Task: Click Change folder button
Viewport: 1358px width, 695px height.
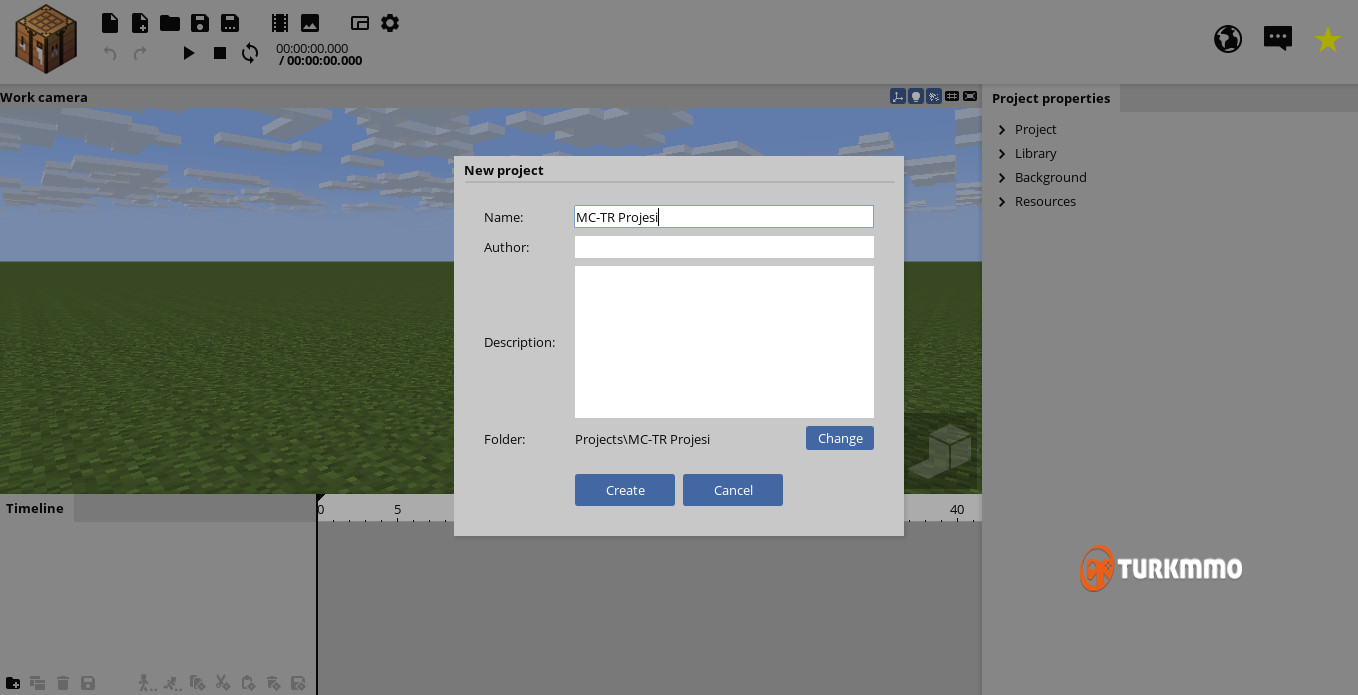Action: (840, 438)
